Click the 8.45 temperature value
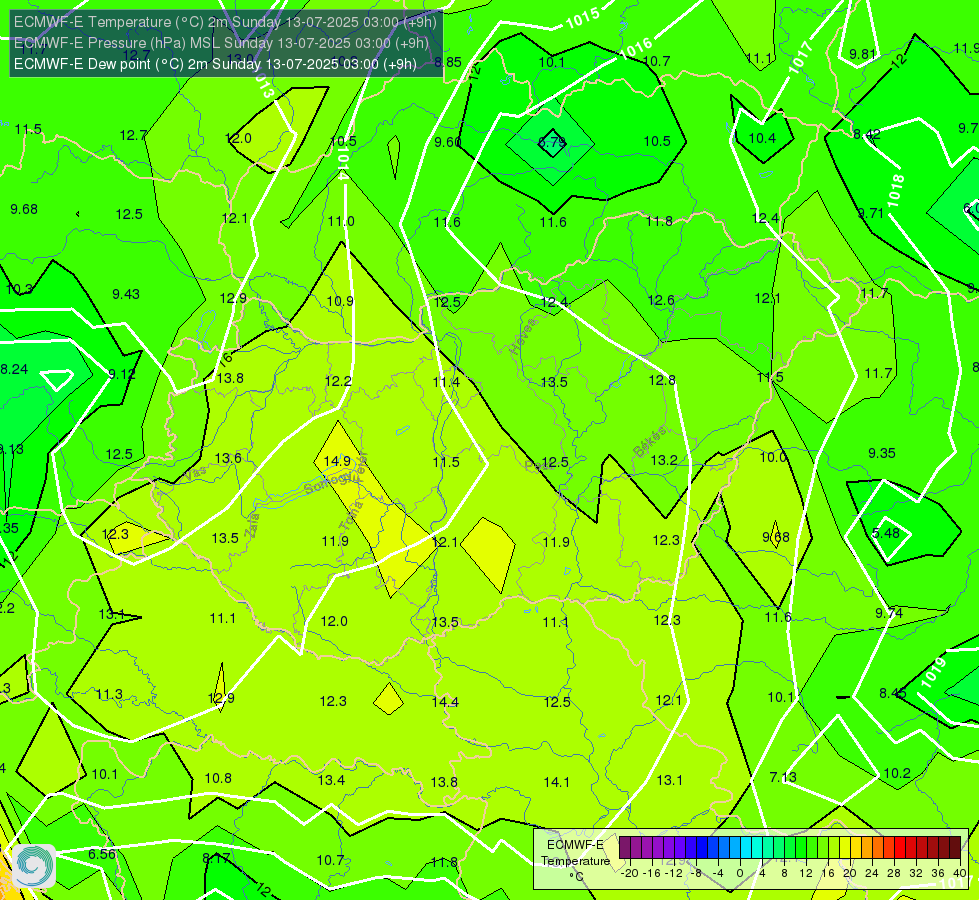This screenshot has width=979, height=900. (x=893, y=693)
